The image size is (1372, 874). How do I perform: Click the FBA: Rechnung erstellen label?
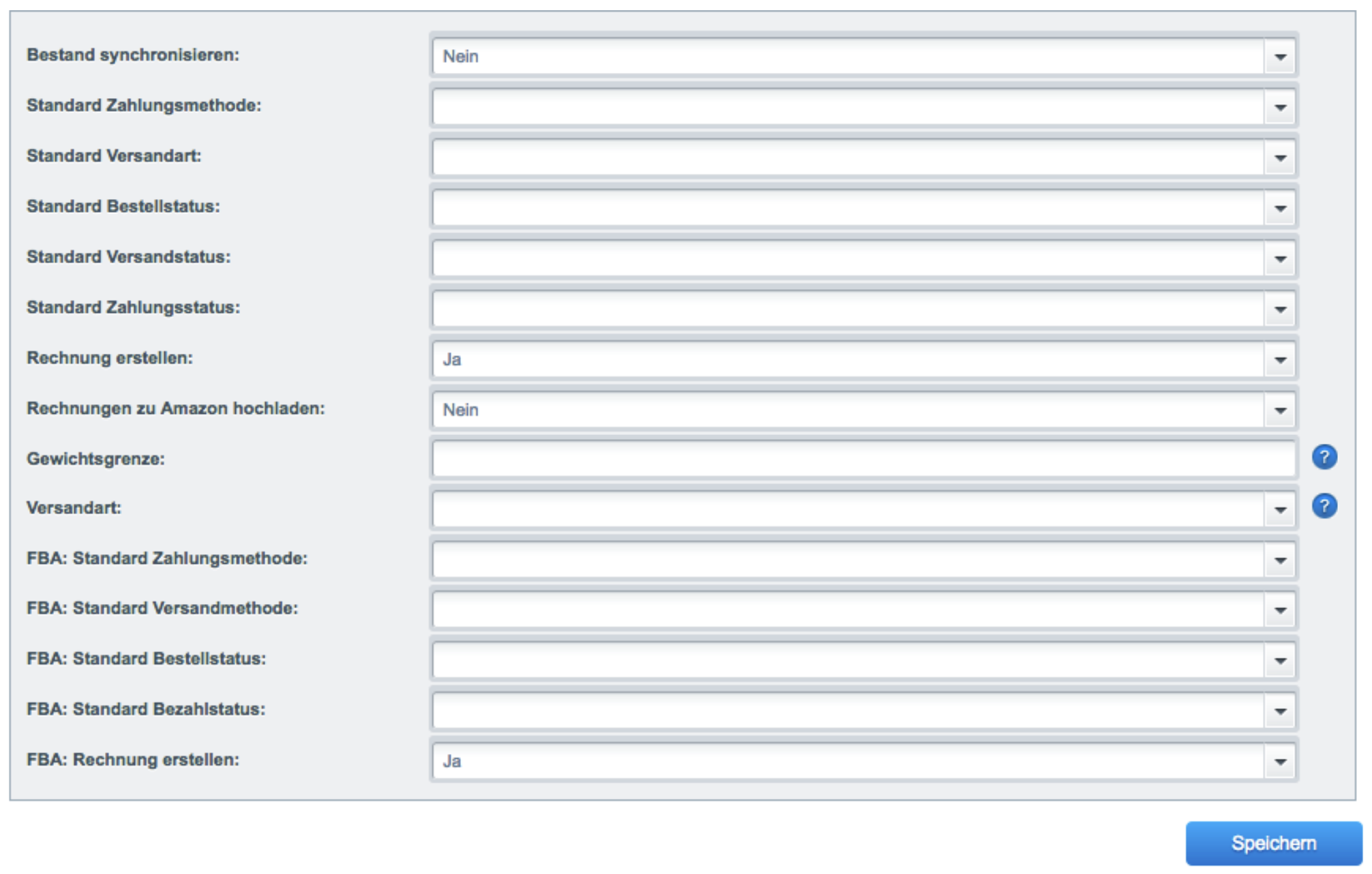(133, 759)
